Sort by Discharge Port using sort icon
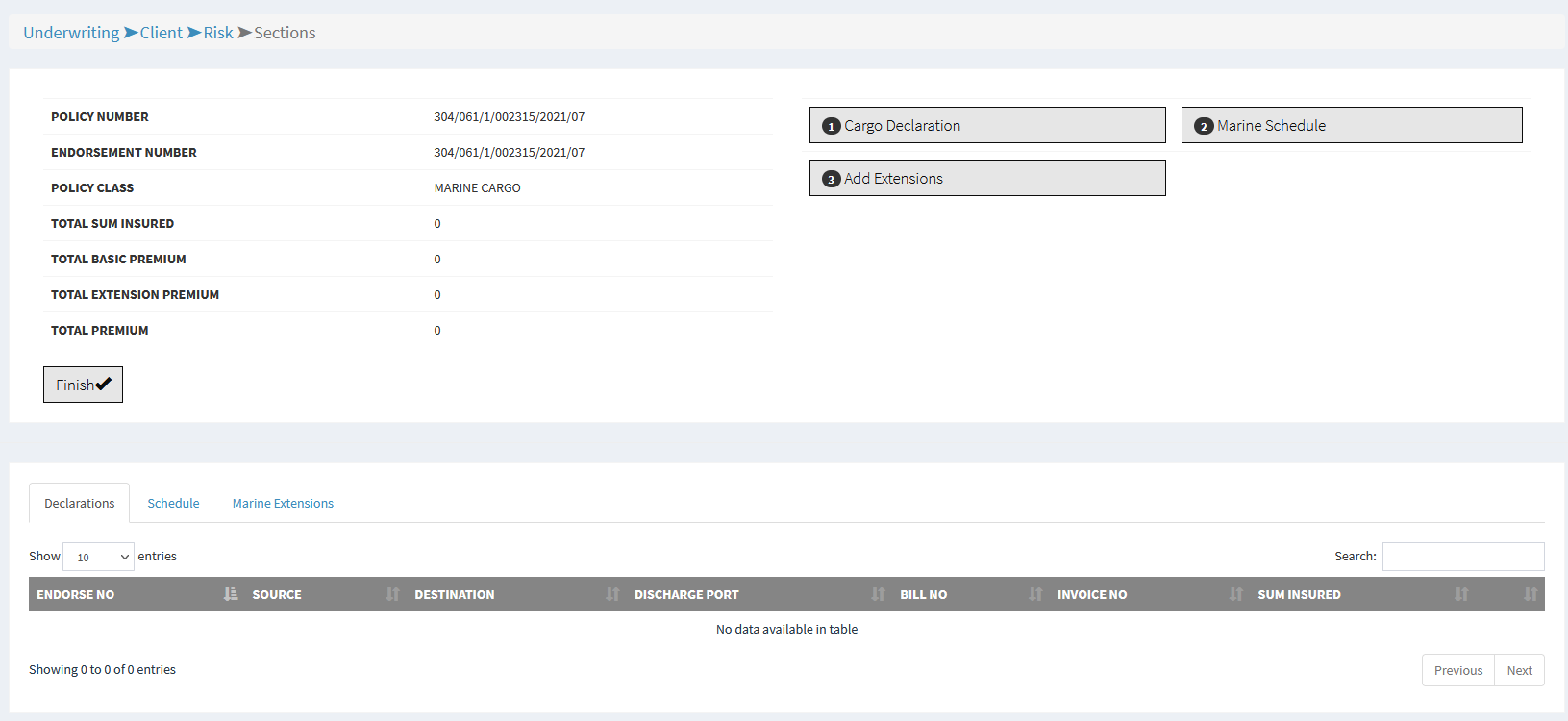Screen dimensions: 1568x721 coord(878,594)
